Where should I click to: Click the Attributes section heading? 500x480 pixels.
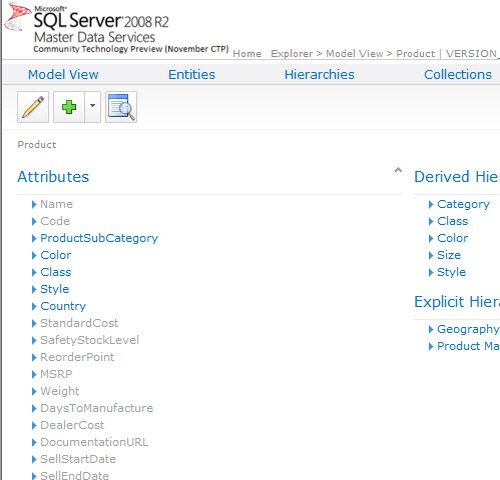(53, 177)
